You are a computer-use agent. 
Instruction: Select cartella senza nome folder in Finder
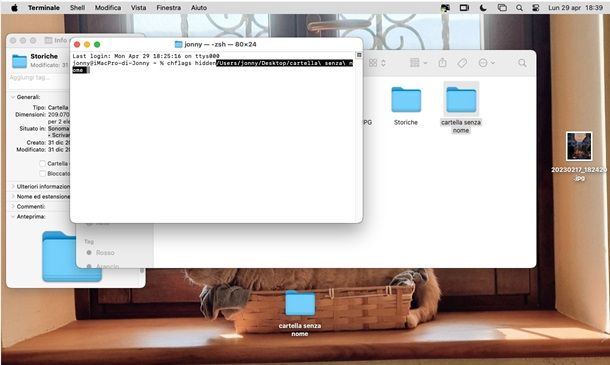(x=461, y=100)
